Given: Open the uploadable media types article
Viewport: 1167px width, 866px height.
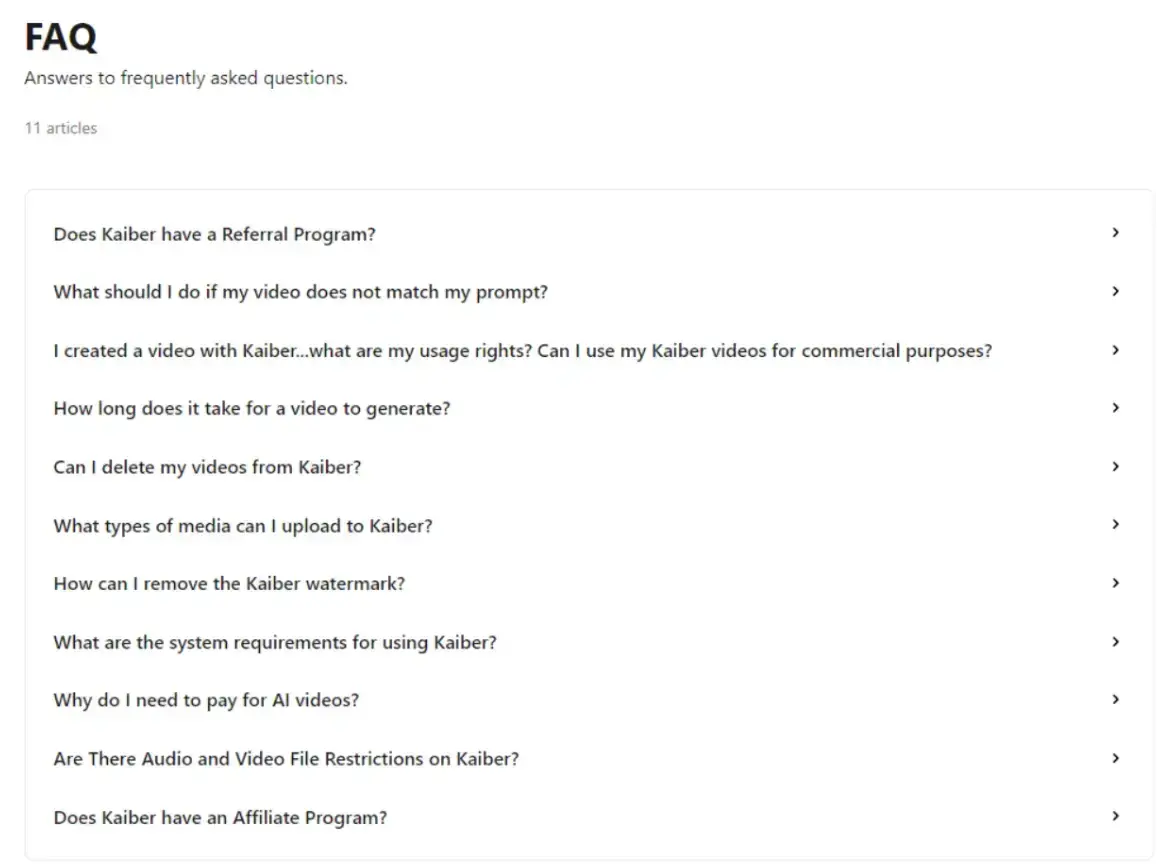Looking at the screenshot, I should (243, 524).
